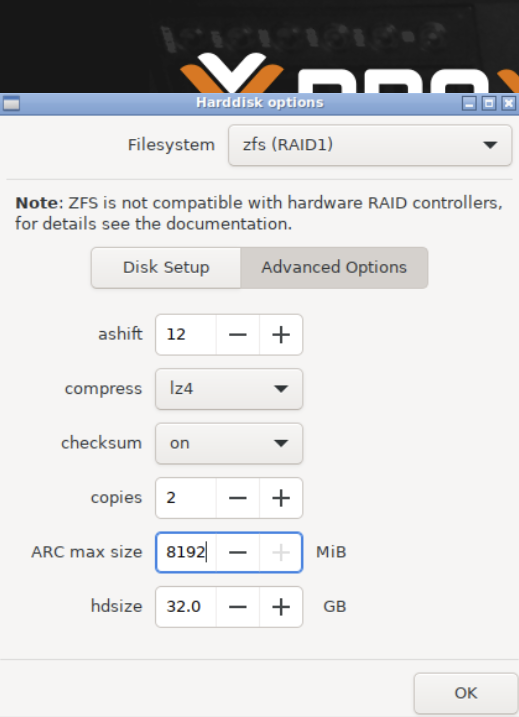This screenshot has height=717, width=519.
Task: Confirm settings with the OK button
Action: point(466,693)
